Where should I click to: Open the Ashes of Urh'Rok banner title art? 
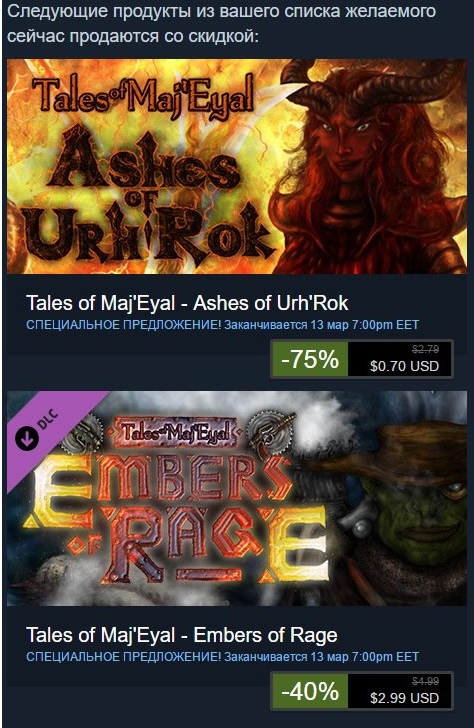[149, 195]
